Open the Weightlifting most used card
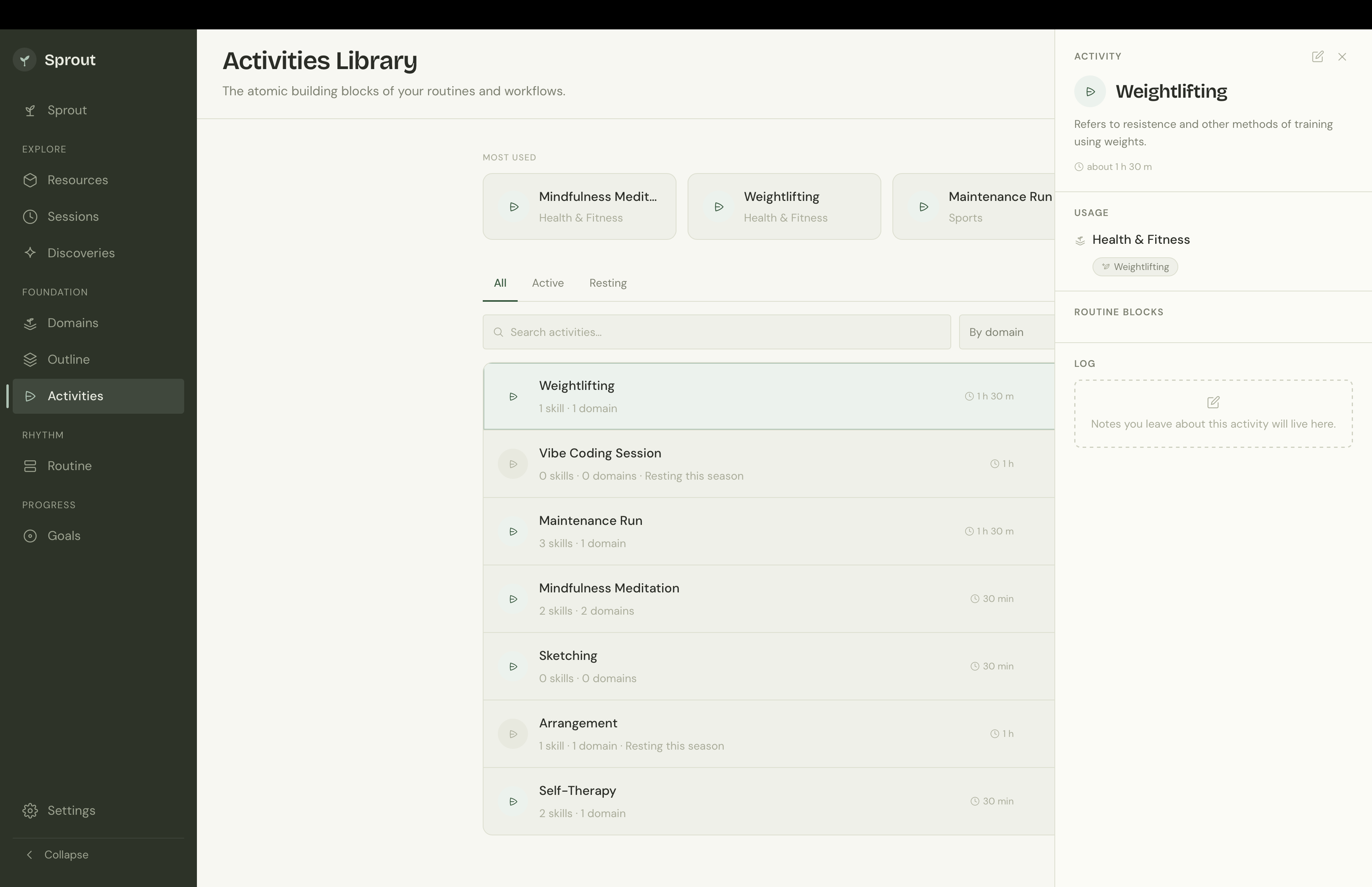This screenshot has height=887, width=1372. tap(784, 206)
